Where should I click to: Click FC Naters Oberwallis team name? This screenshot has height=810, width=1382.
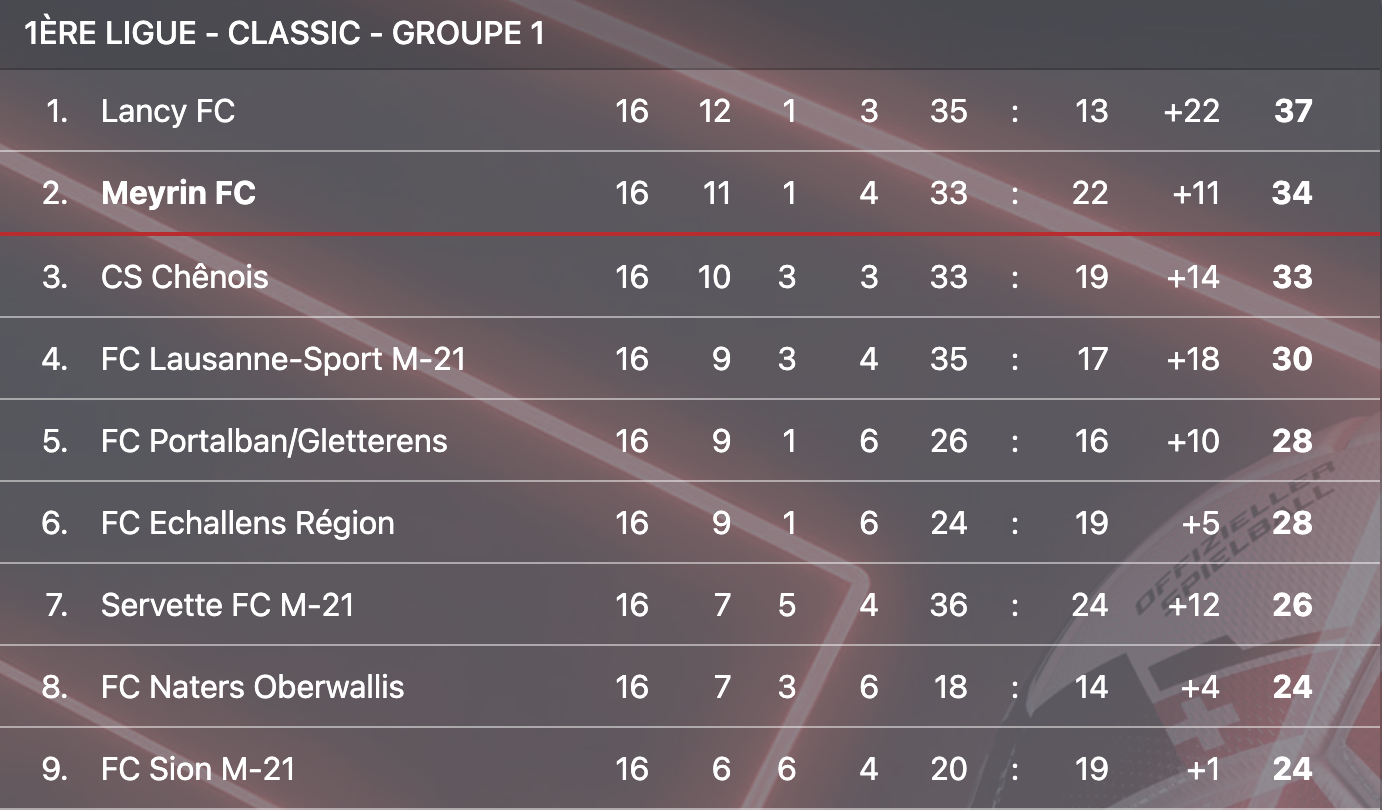(252, 686)
